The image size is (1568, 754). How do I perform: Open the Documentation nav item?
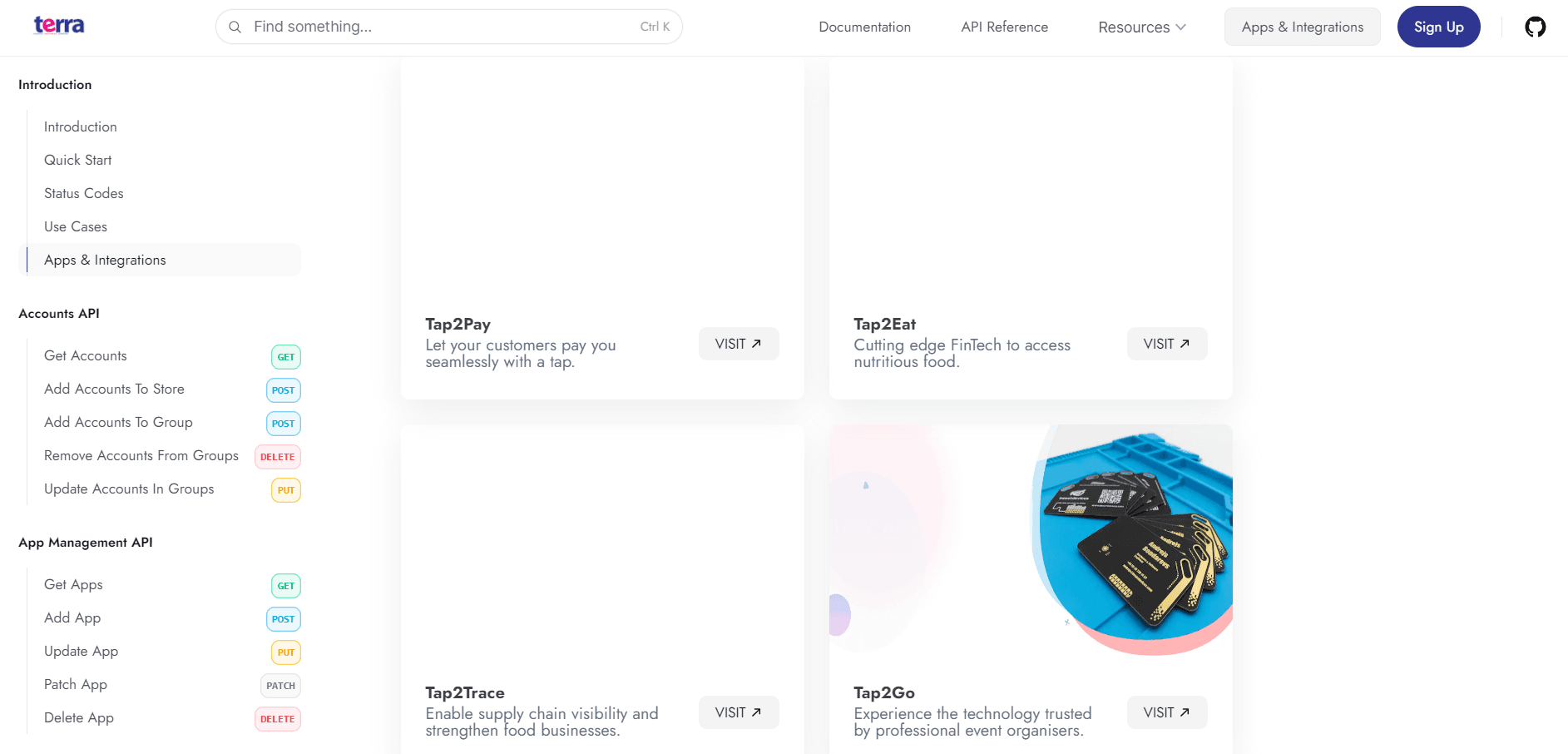pyautogui.click(x=864, y=27)
